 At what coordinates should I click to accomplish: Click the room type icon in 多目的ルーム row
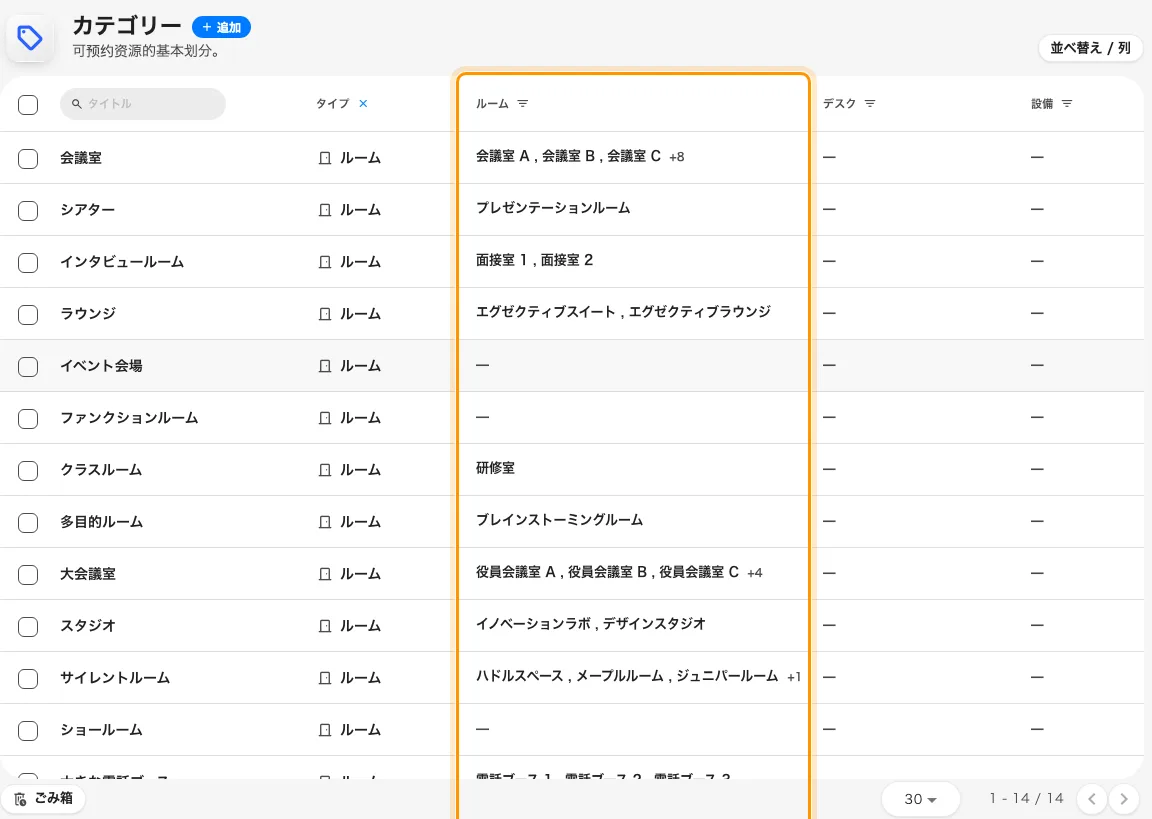(x=325, y=522)
